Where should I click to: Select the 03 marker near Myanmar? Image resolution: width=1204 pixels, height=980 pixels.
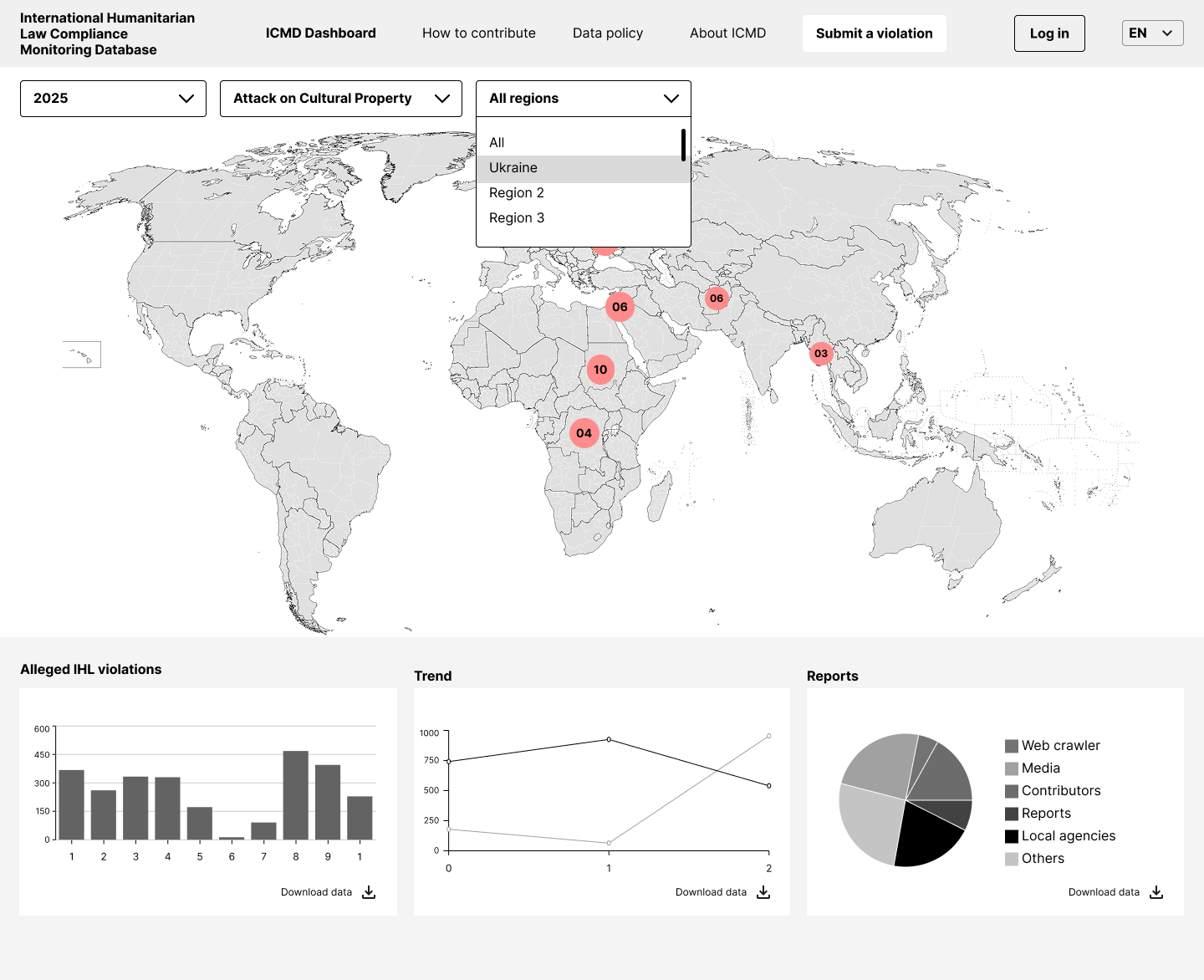(x=819, y=354)
